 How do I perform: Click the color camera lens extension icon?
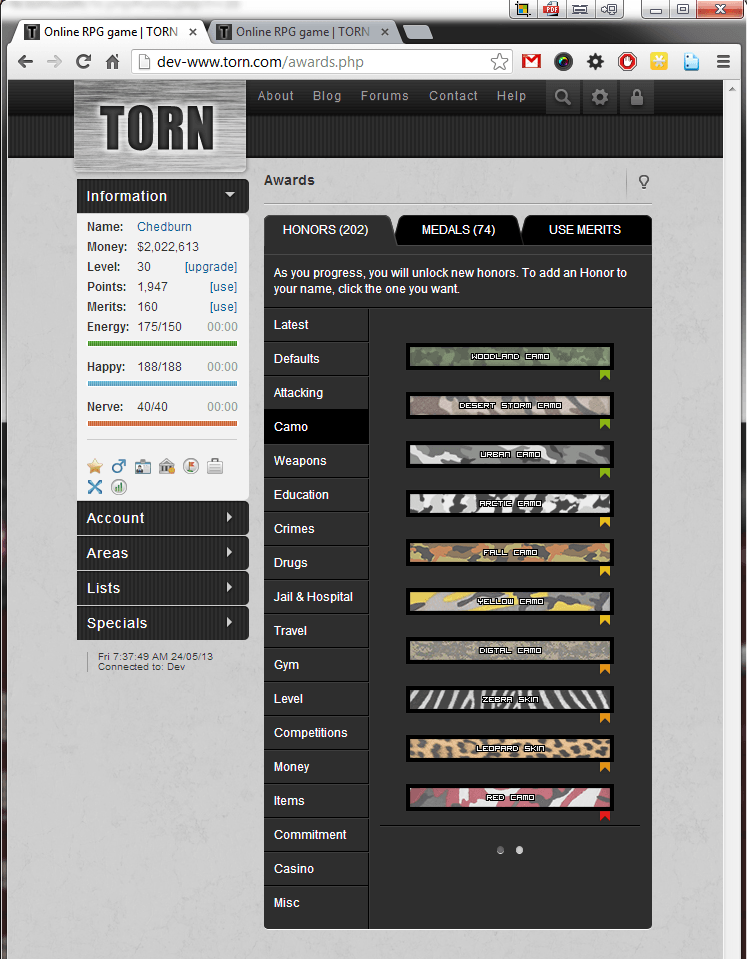coord(563,61)
